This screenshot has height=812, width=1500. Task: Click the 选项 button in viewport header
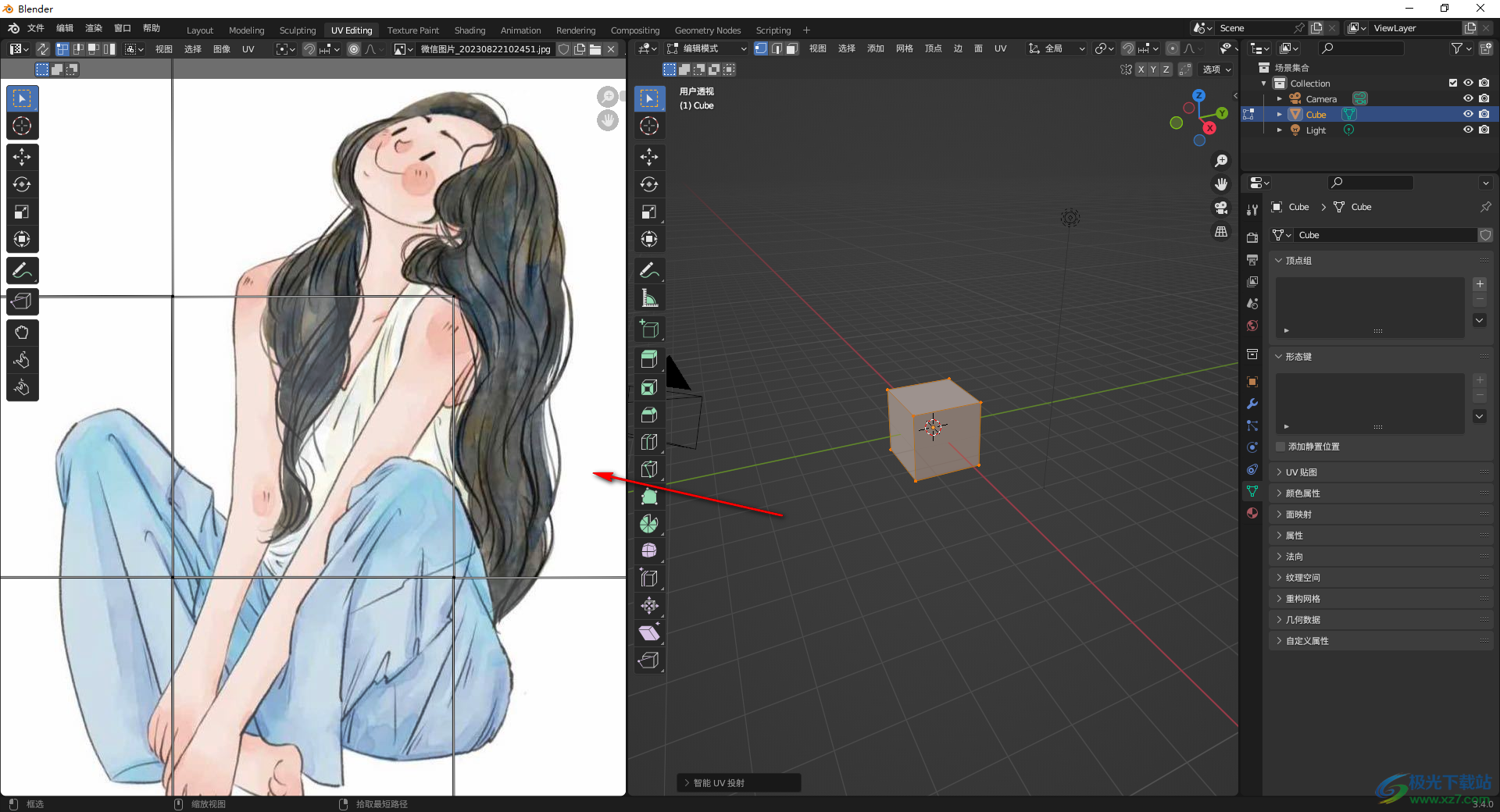click(x=1216, y=69)
